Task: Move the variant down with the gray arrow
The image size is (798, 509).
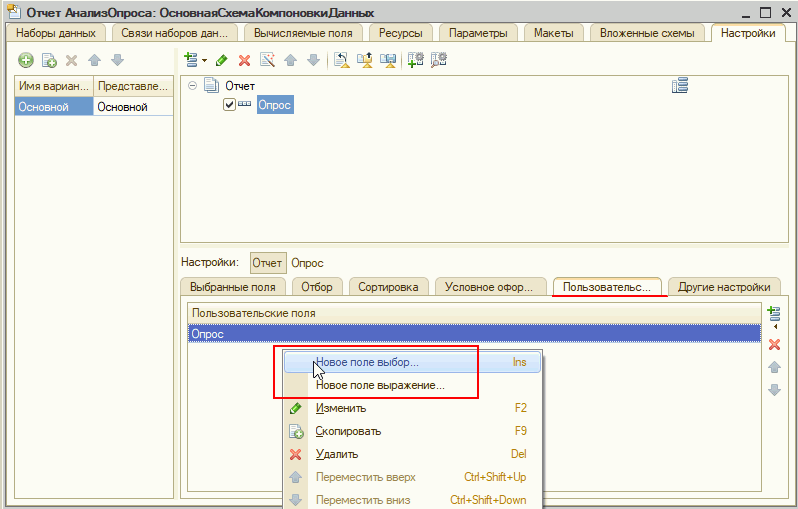Action: (x=118, y=60)
